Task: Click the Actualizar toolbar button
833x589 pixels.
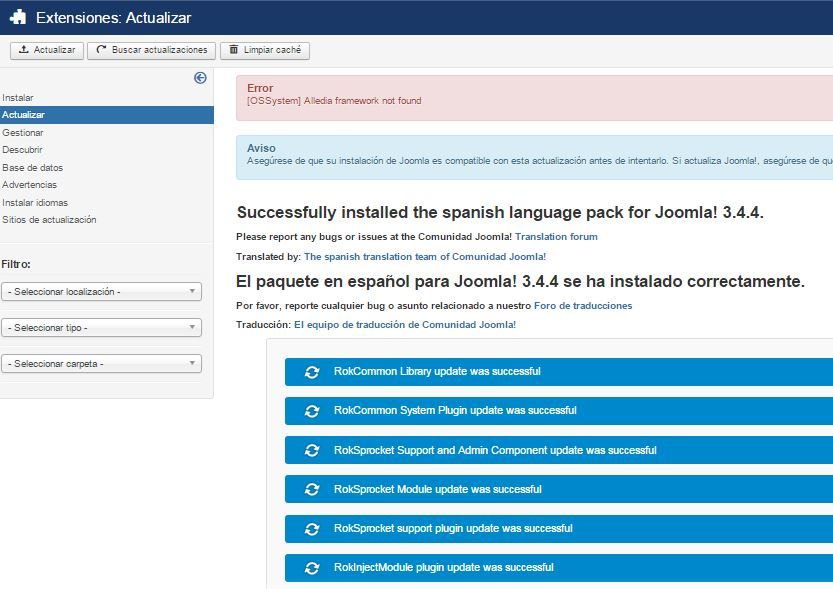Action: (47, 50)
